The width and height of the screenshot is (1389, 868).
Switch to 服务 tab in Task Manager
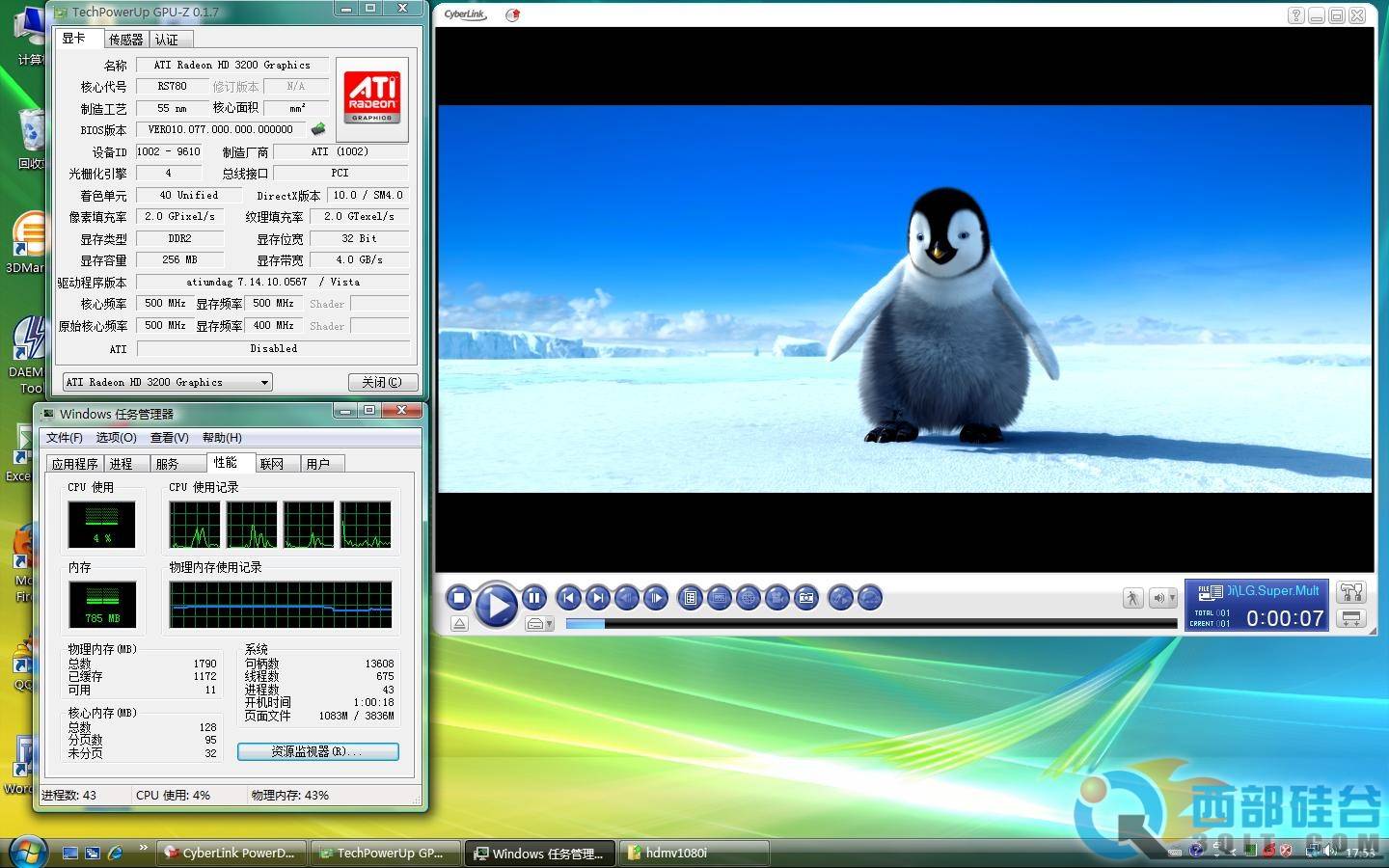(x=177, y=464)
